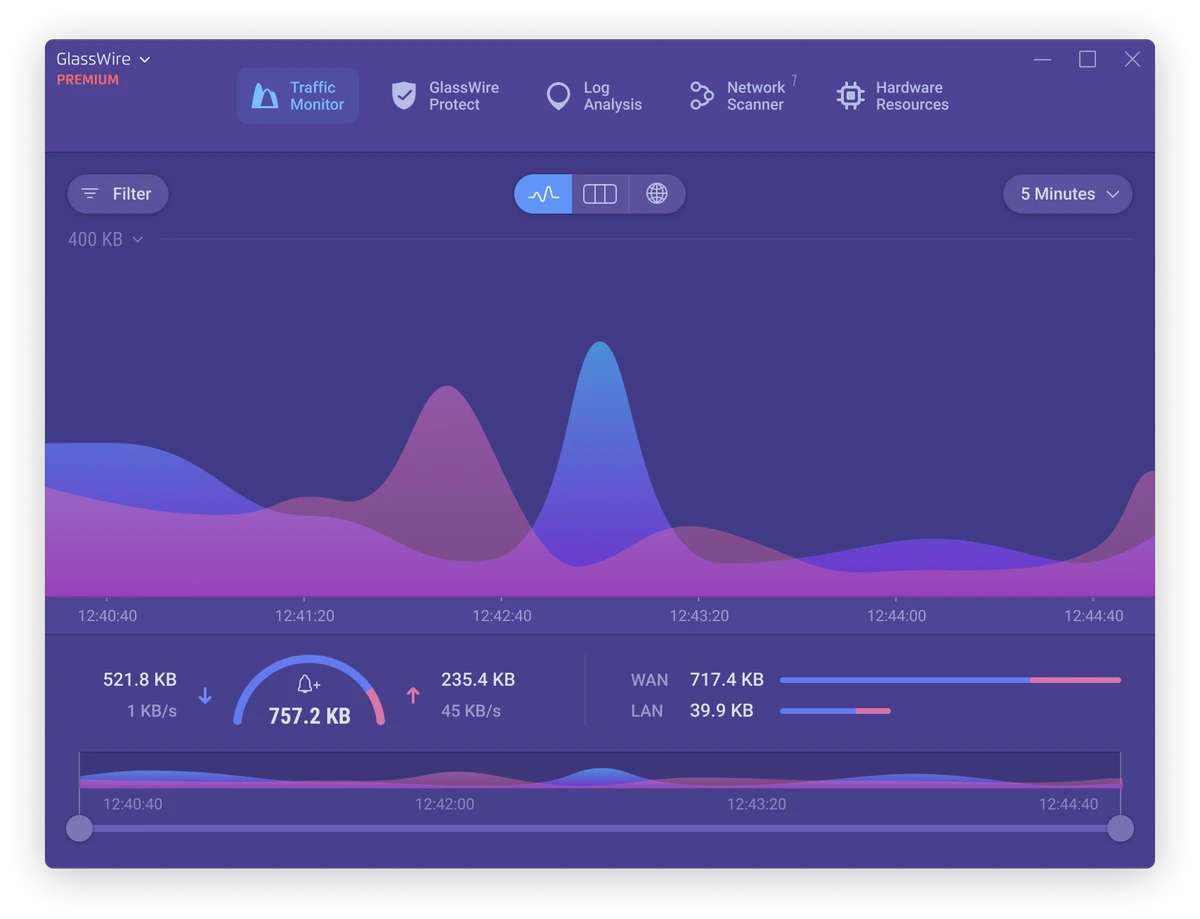Click the WAN traffic bar

pyautogui.click(x=950, y=680)
